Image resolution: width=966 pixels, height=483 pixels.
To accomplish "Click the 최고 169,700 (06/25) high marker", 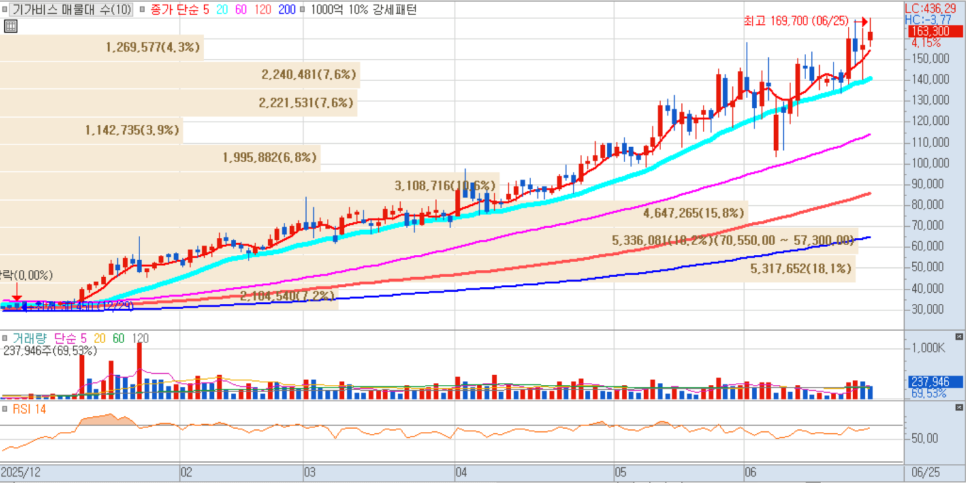I will pyautogui.click(x=799, y=22).
